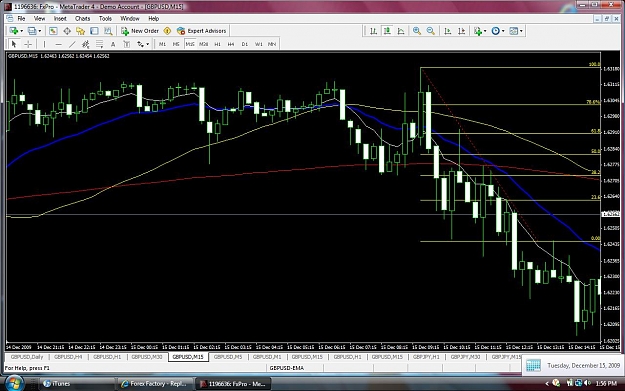625x391 pixels.
Task: Switch to D1 timeframe
Action: pyautogui.click(x=245, y=44)
